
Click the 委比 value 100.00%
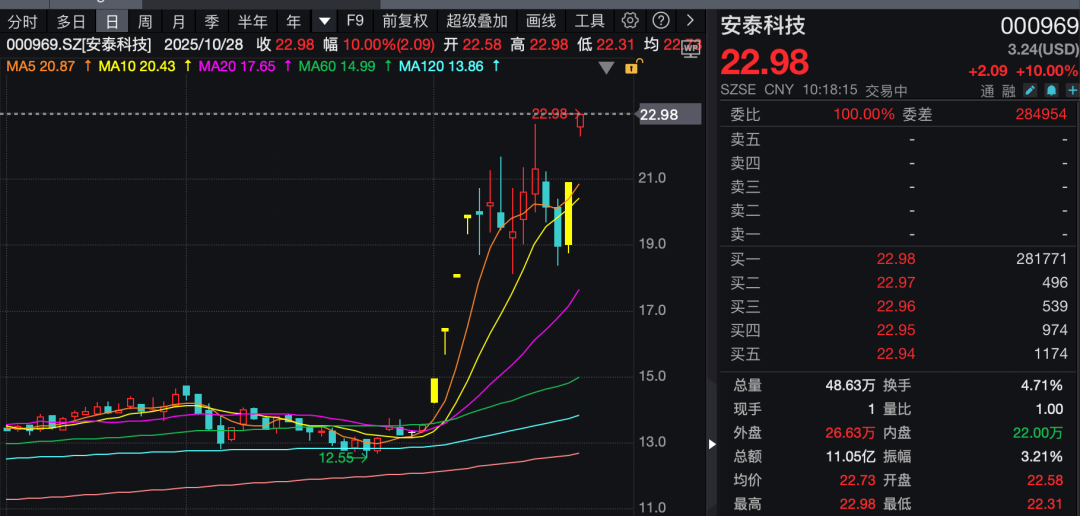864,114
